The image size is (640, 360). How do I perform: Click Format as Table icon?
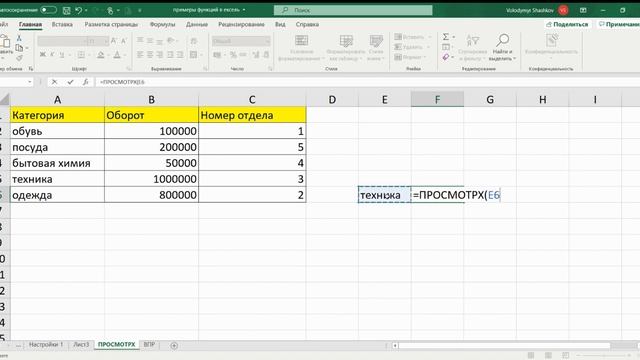click(346, 41)
